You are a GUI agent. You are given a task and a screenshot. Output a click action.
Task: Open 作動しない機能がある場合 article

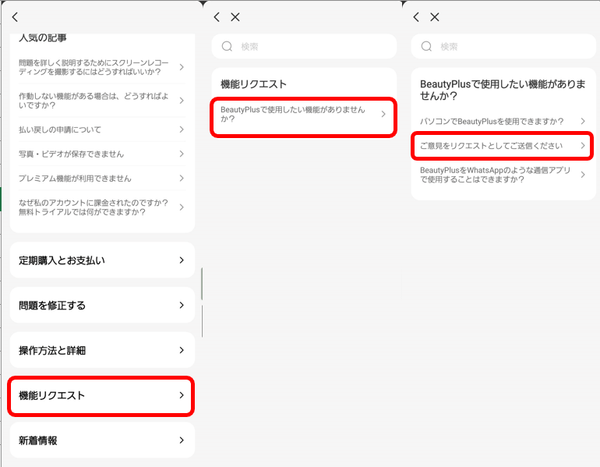[102, 100]
